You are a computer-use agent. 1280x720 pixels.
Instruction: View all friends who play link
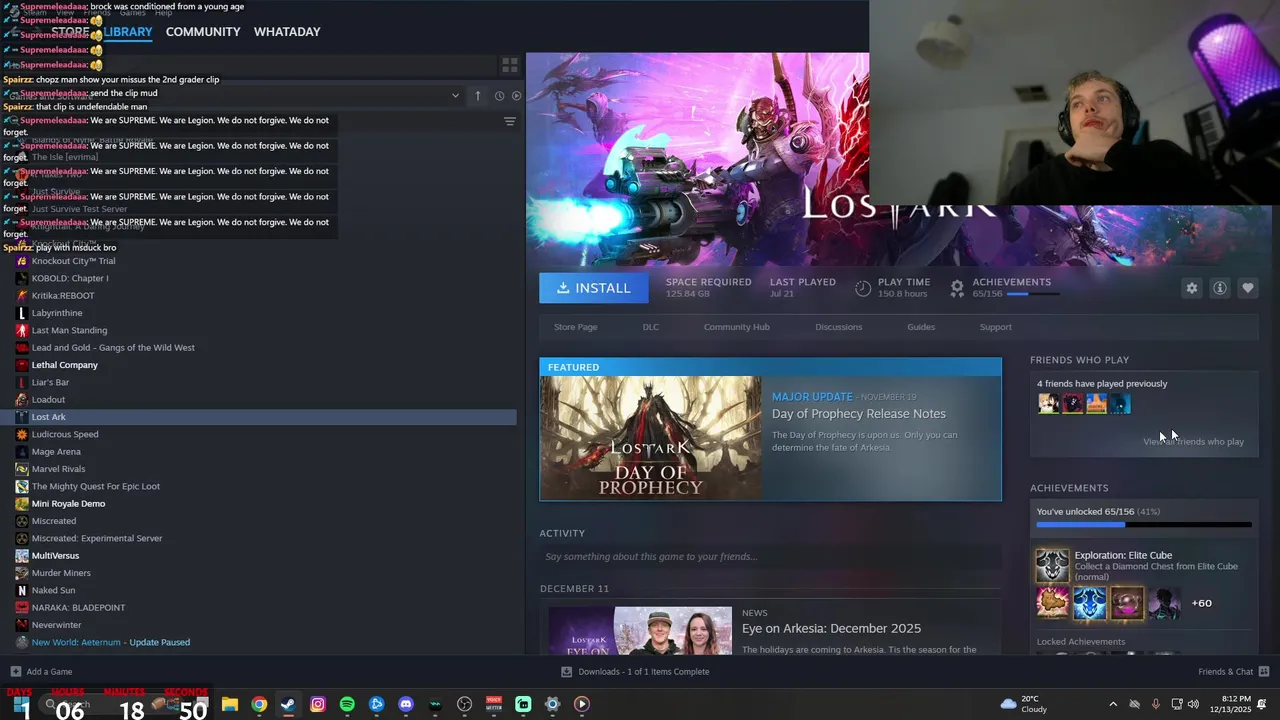click(1193, 441)
